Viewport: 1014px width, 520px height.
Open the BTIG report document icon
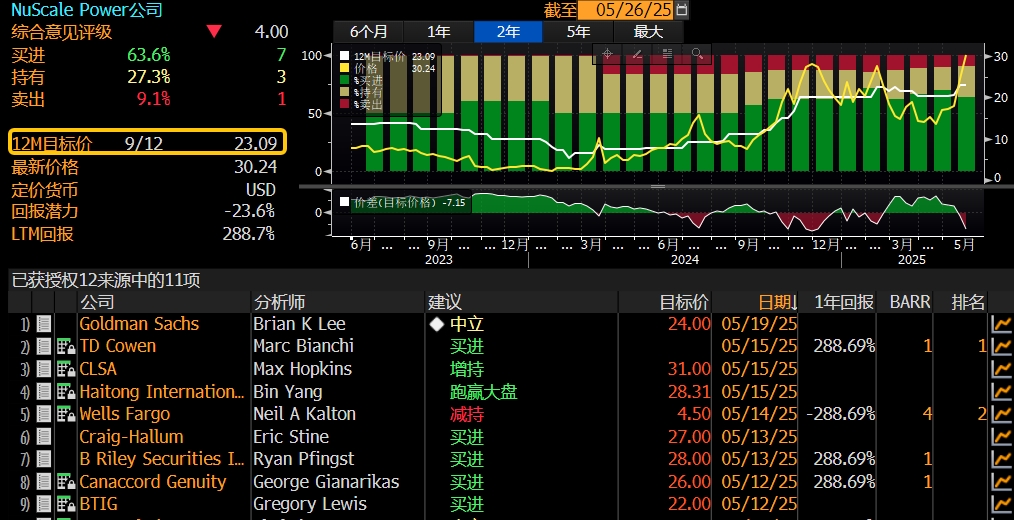(43, 504)
